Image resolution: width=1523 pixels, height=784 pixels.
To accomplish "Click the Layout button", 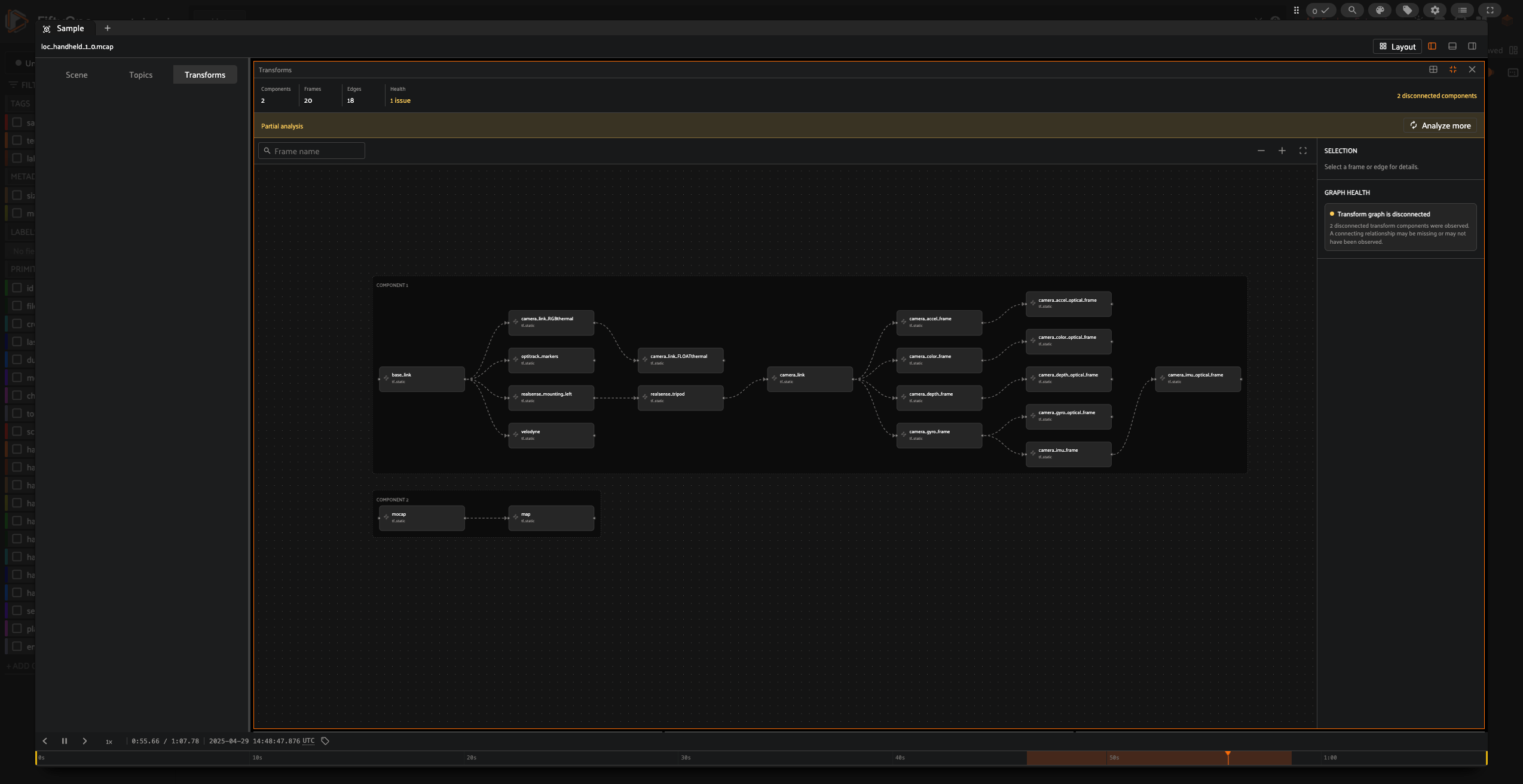I will pyautogui.click(x=1397, y=47).
